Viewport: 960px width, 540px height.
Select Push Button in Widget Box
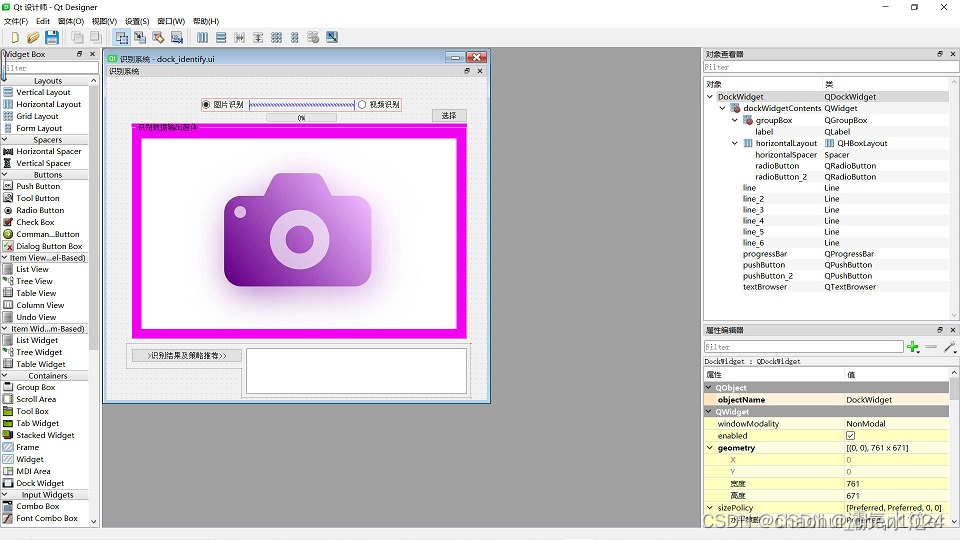coord(38,186)
